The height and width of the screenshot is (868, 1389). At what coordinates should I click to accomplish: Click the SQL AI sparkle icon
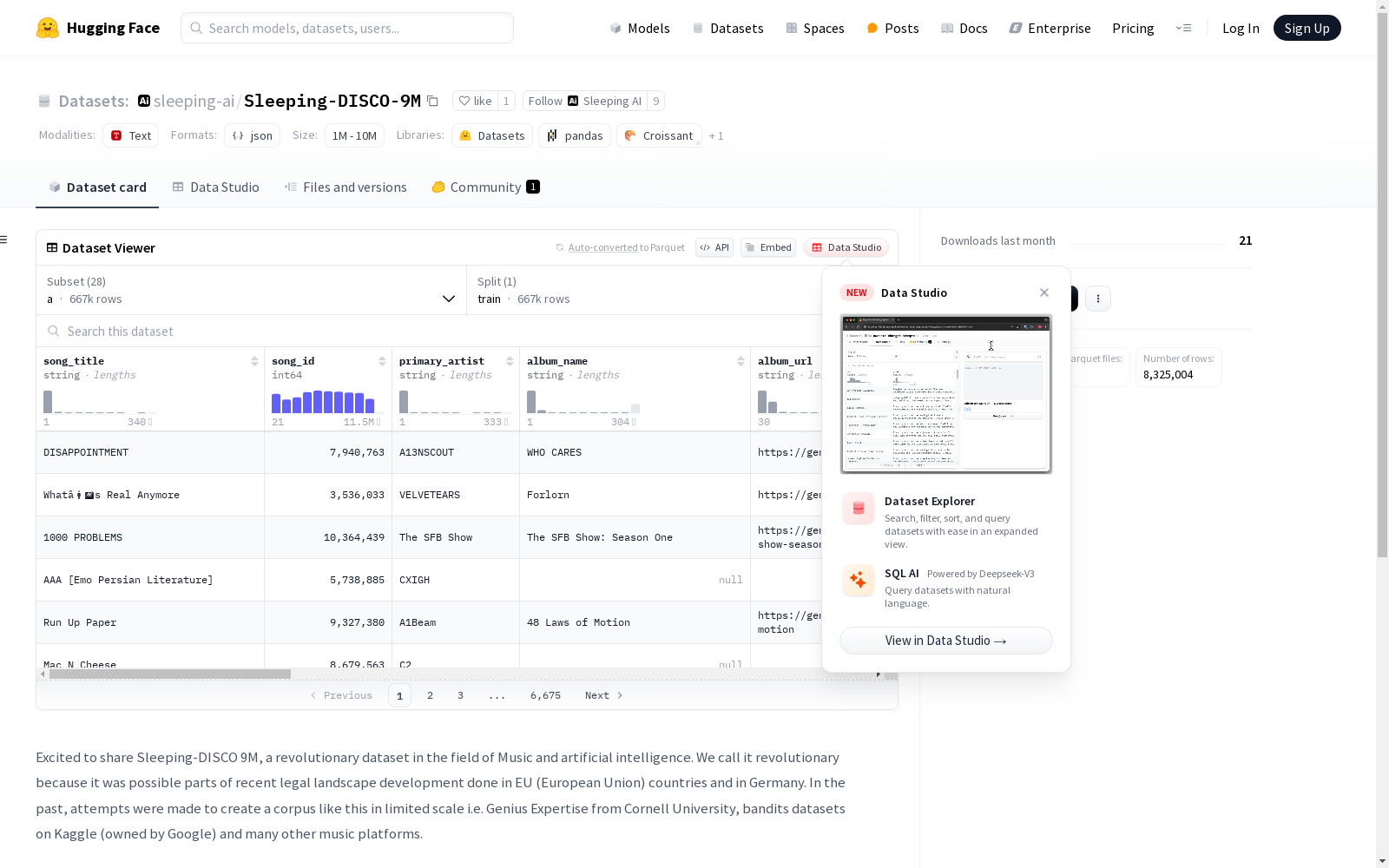click(859, 580)
